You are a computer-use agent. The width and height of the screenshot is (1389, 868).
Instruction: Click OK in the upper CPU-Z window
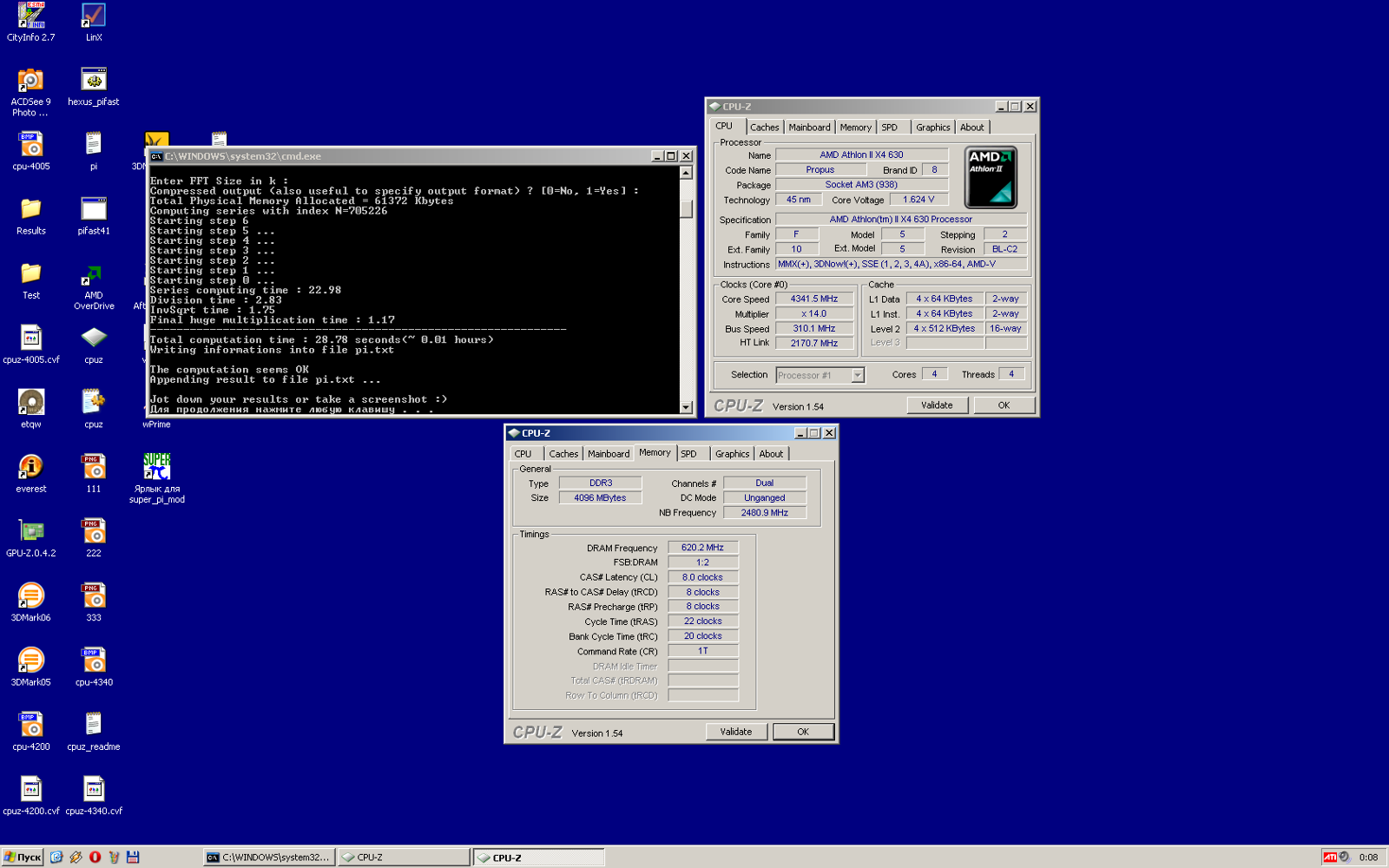pos(1004,405)
